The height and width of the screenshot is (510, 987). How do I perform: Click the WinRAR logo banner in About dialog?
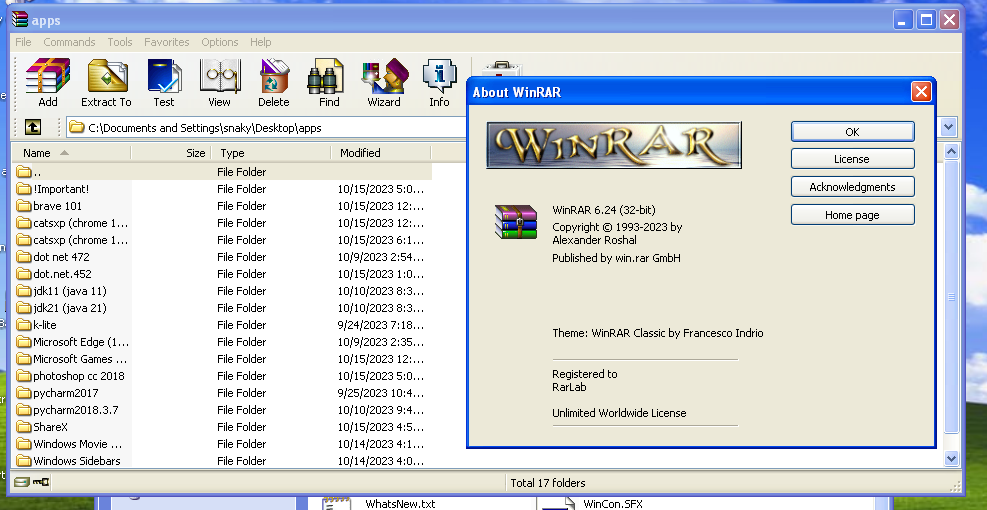[x=614, y=145]
